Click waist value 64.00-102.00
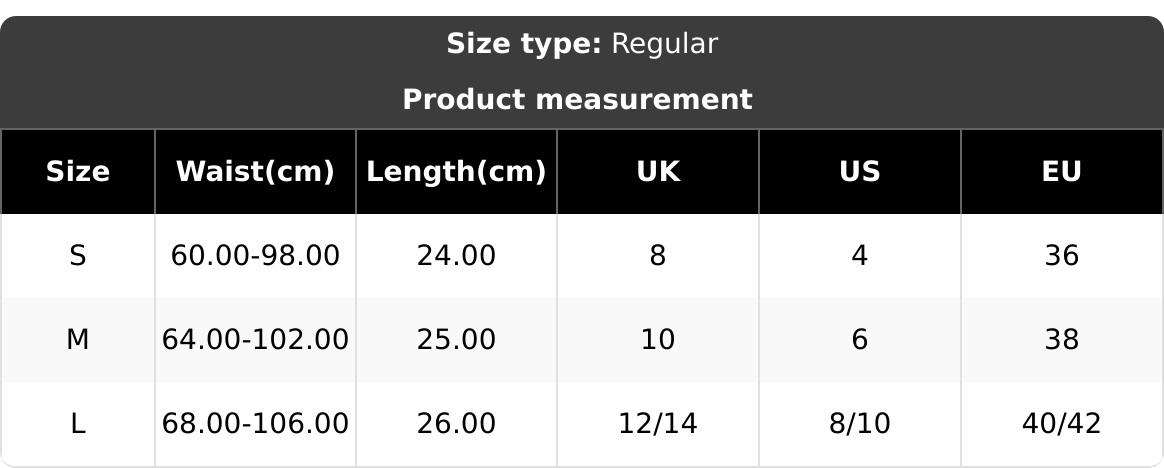 pyautogui.click(x=255, y=340)
